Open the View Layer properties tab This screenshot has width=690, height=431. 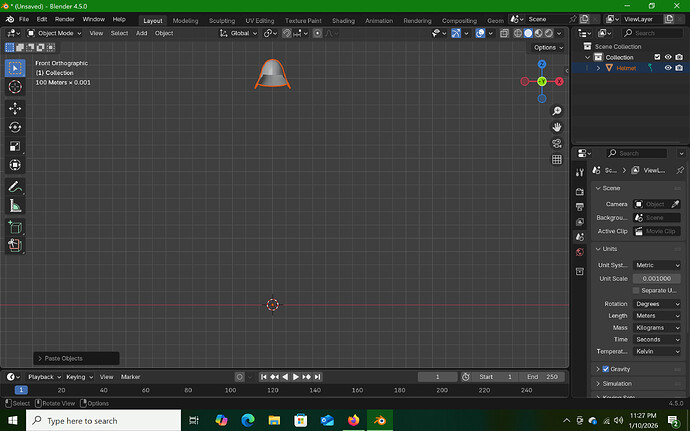pyautogui.click(x=580, y=222)
